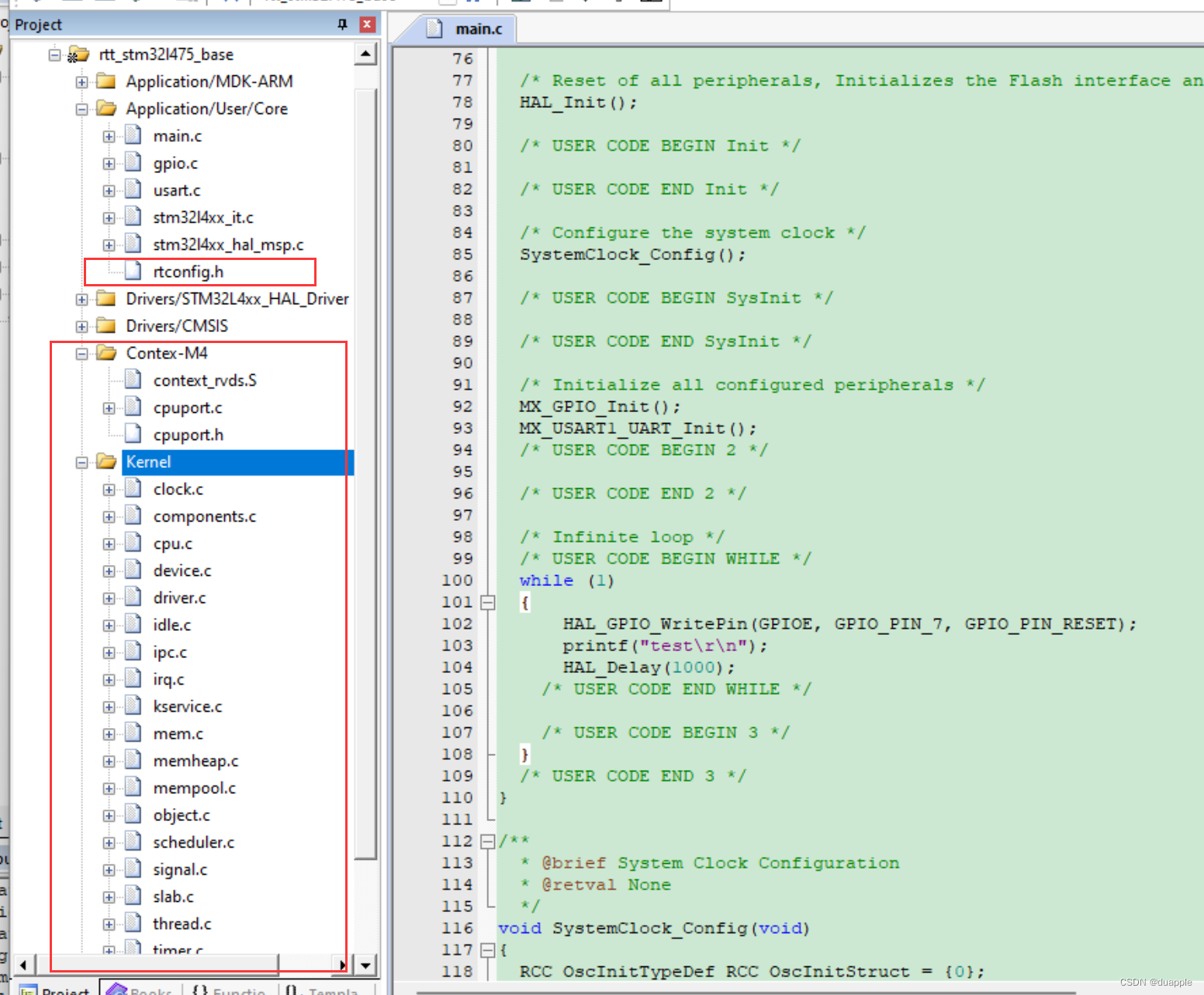The image size is (1204, 995).
Task: Select the Kernel folder icon
Action: (x=106, y=463)
